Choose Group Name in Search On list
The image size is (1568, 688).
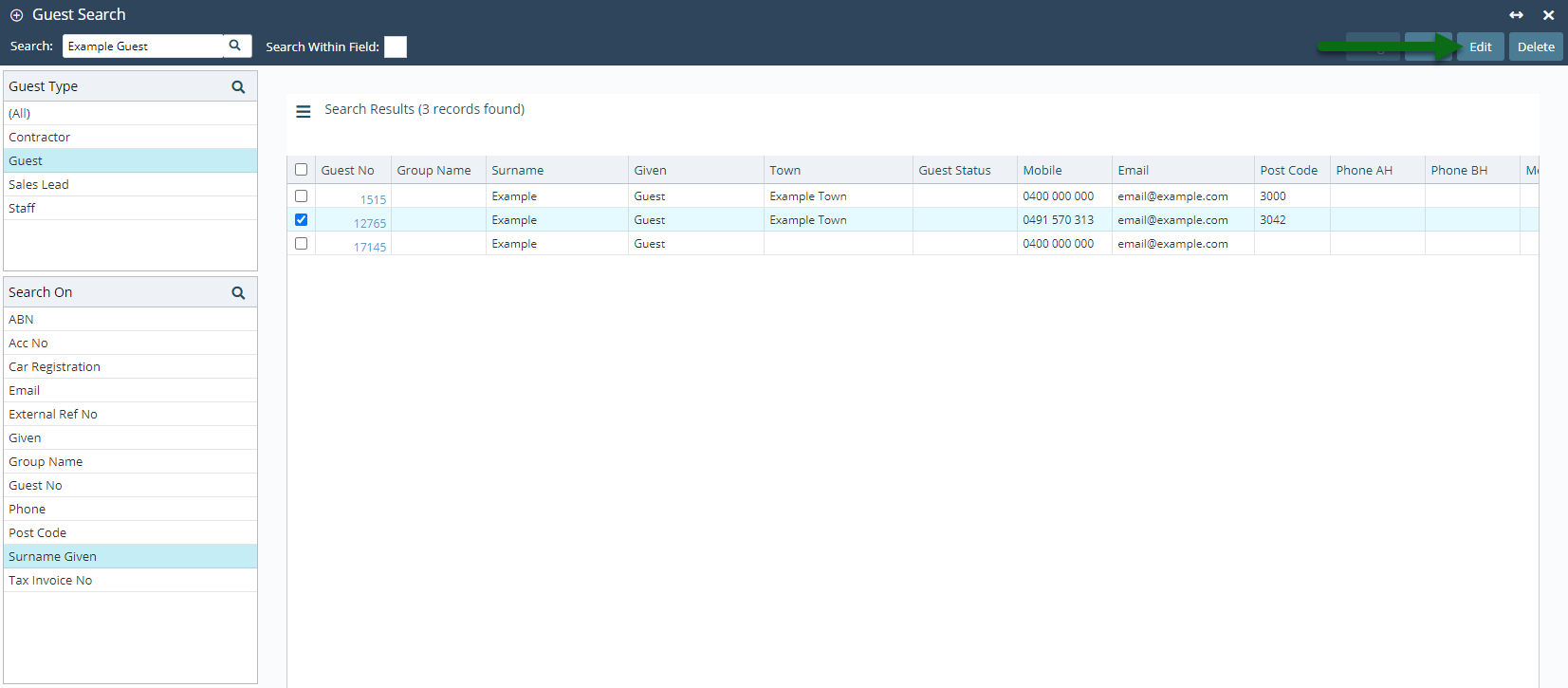pos(130,461)
